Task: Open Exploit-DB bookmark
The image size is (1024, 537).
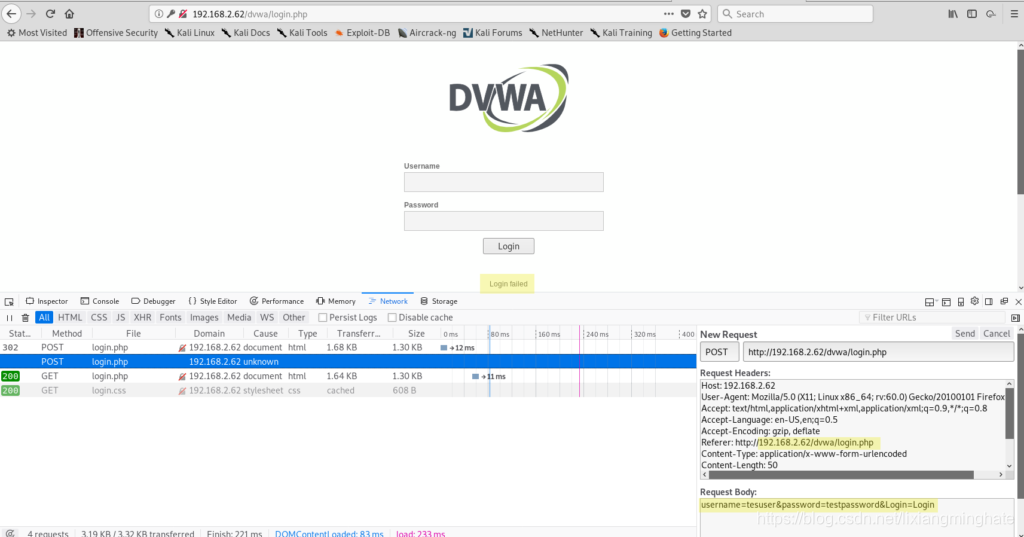Action: (x=362, y=33)
